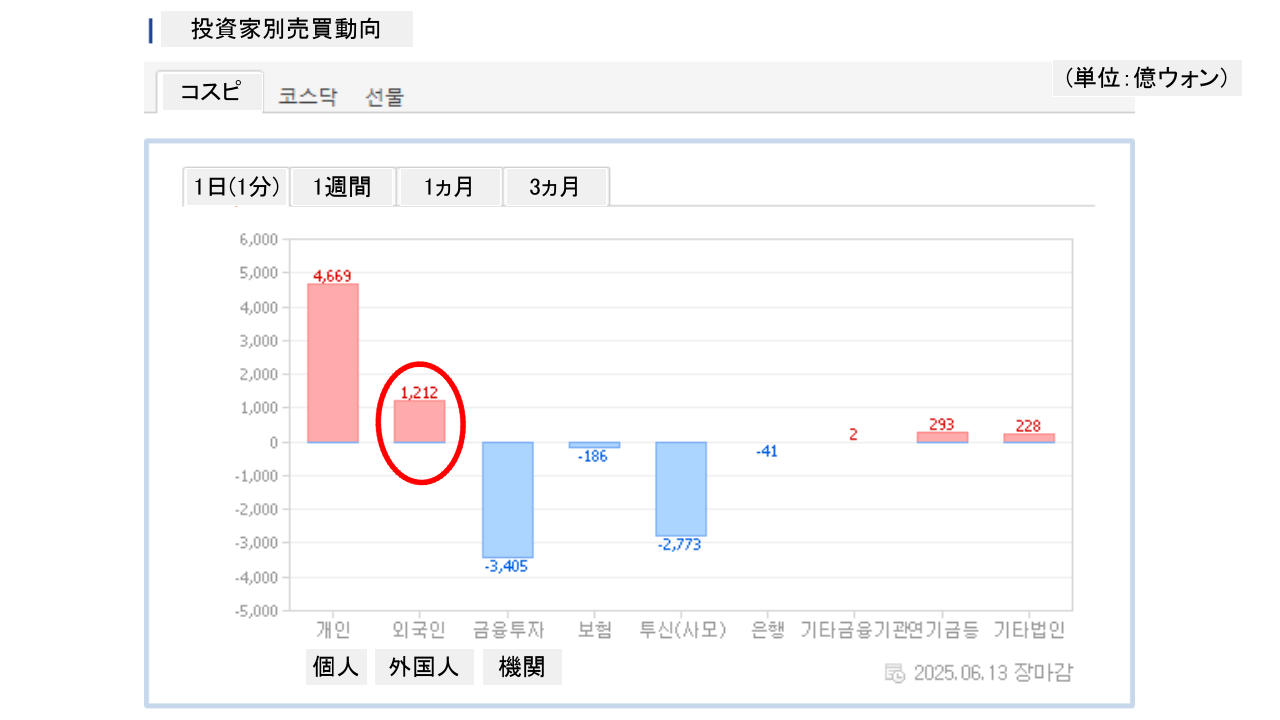1280x720 pixels.
Task: Click the 個人 label under the chart
Action: (336, 667)
